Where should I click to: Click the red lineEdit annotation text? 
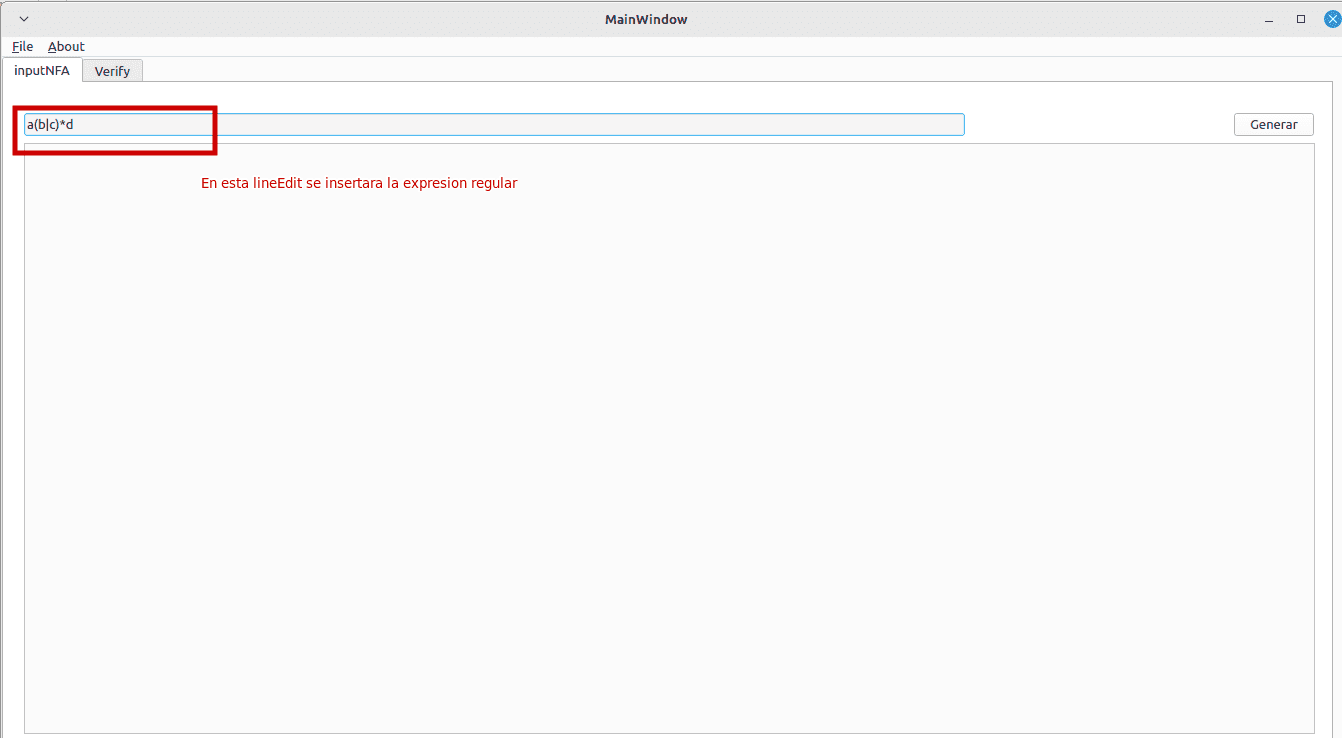[x=359, y=183]
